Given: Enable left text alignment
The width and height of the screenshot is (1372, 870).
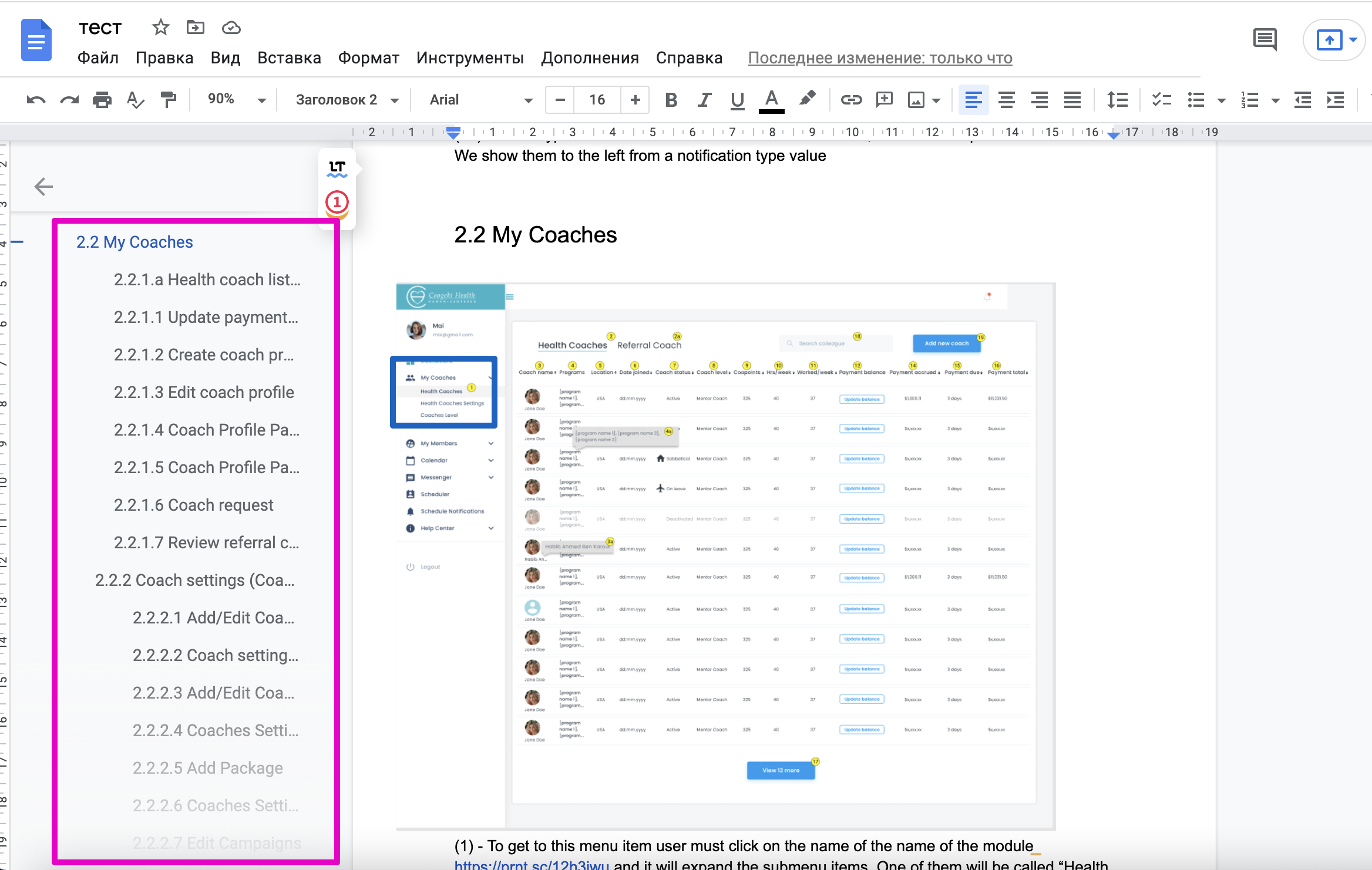Looking at the screenshot, I should (973, 100).
